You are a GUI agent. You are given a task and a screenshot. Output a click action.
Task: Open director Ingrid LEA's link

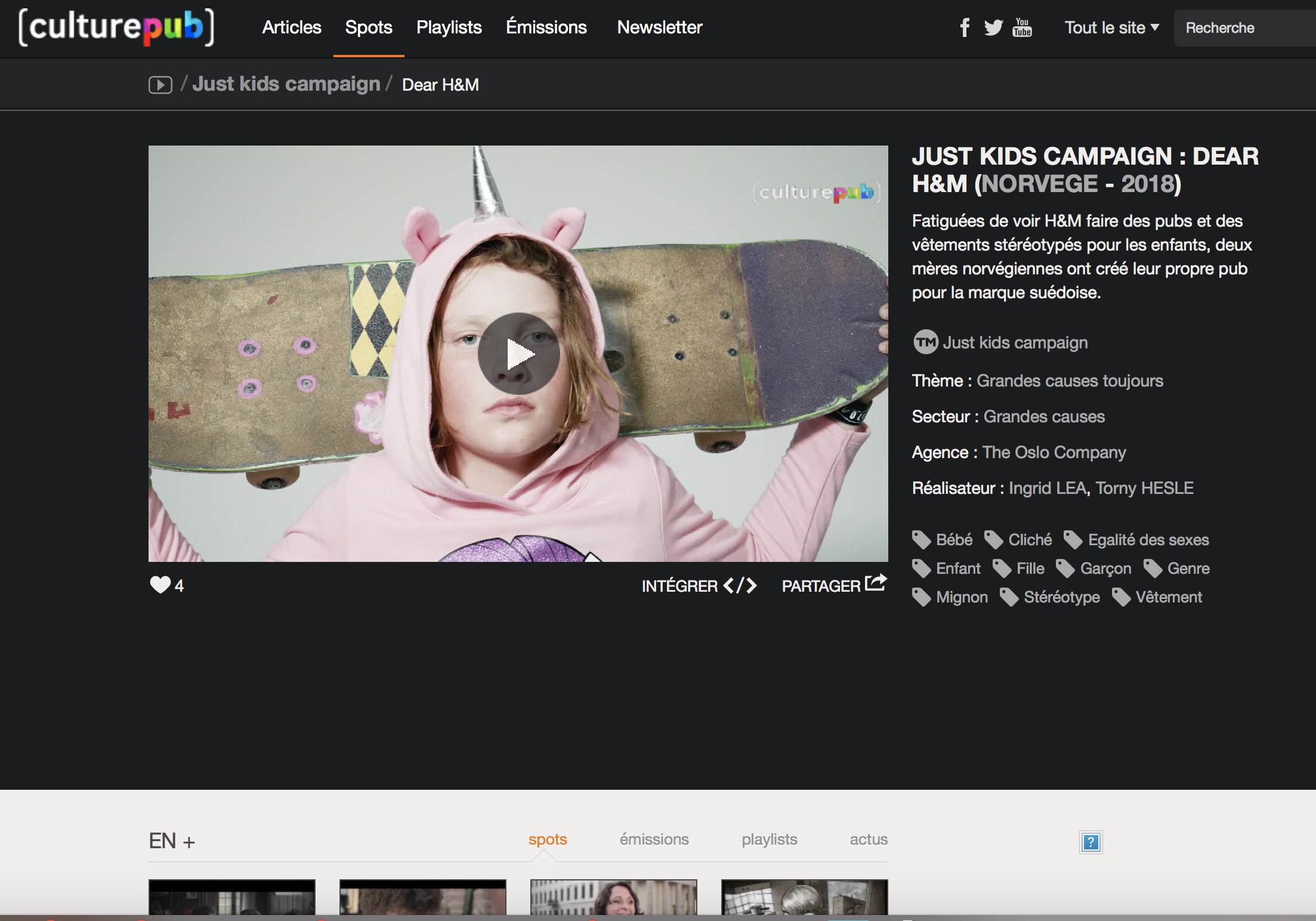(x=1048, y=488)
